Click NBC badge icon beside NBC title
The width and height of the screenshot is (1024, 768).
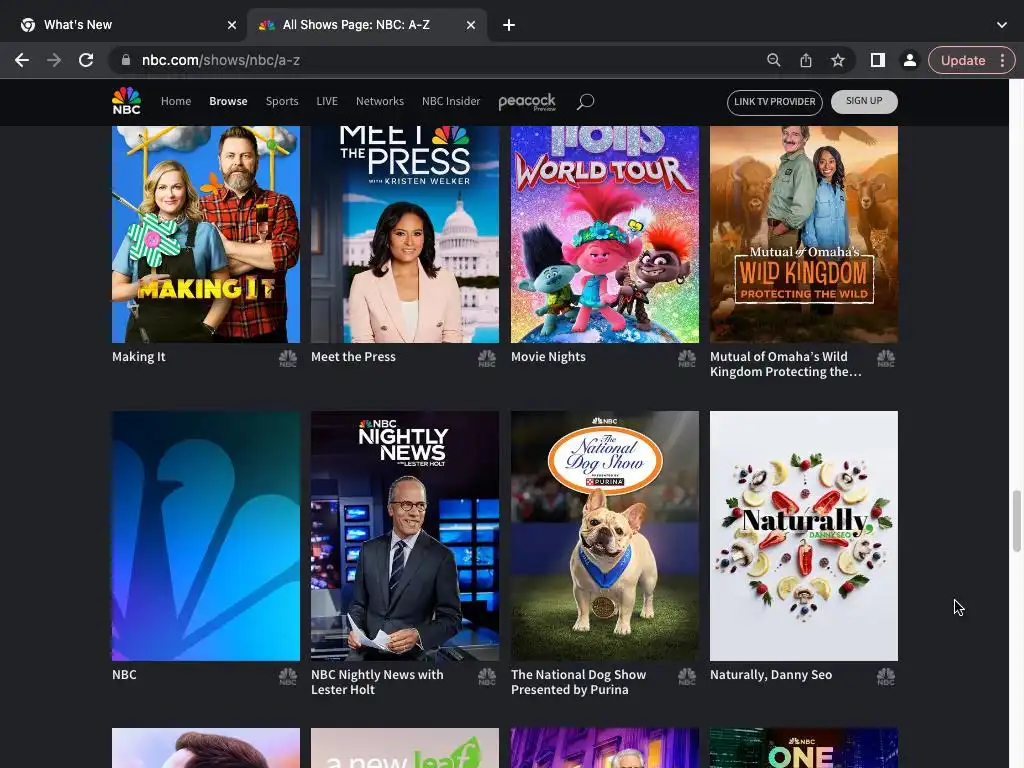pyautogui.click(x=288, y=676)
